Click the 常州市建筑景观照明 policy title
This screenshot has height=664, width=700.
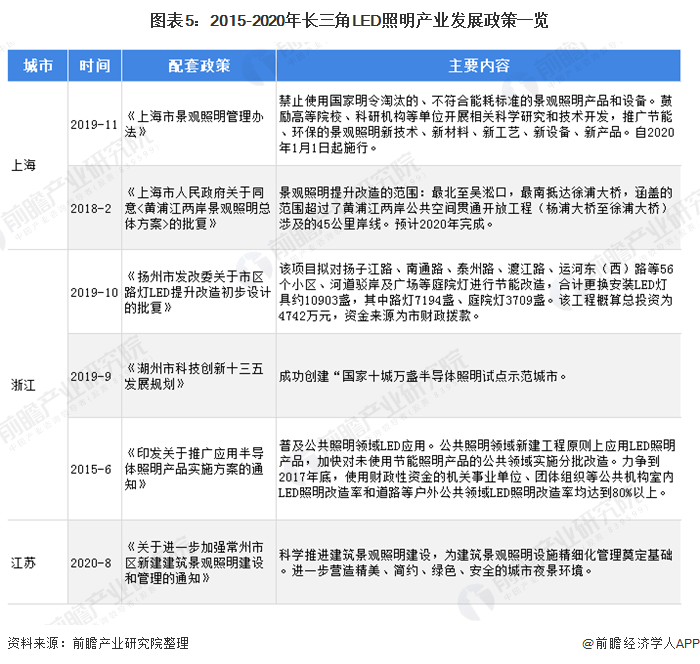pos(194,563)
